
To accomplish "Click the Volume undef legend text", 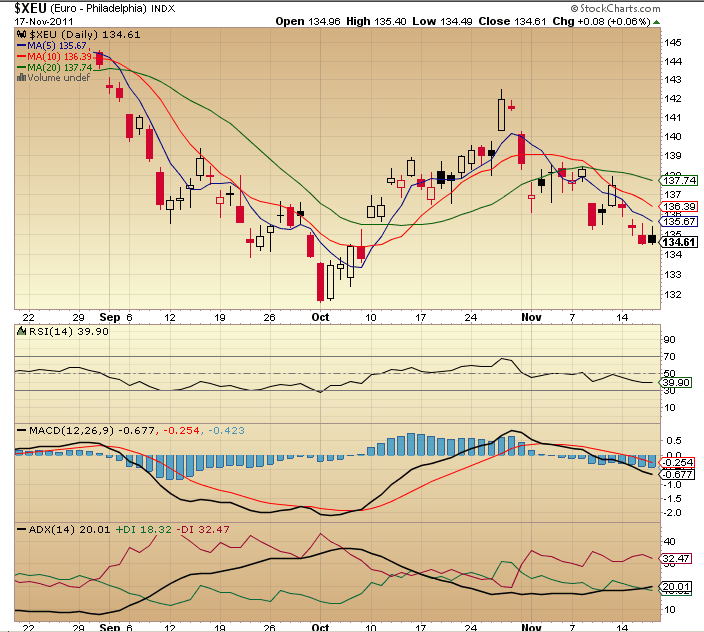I will (x=58, y=77).
